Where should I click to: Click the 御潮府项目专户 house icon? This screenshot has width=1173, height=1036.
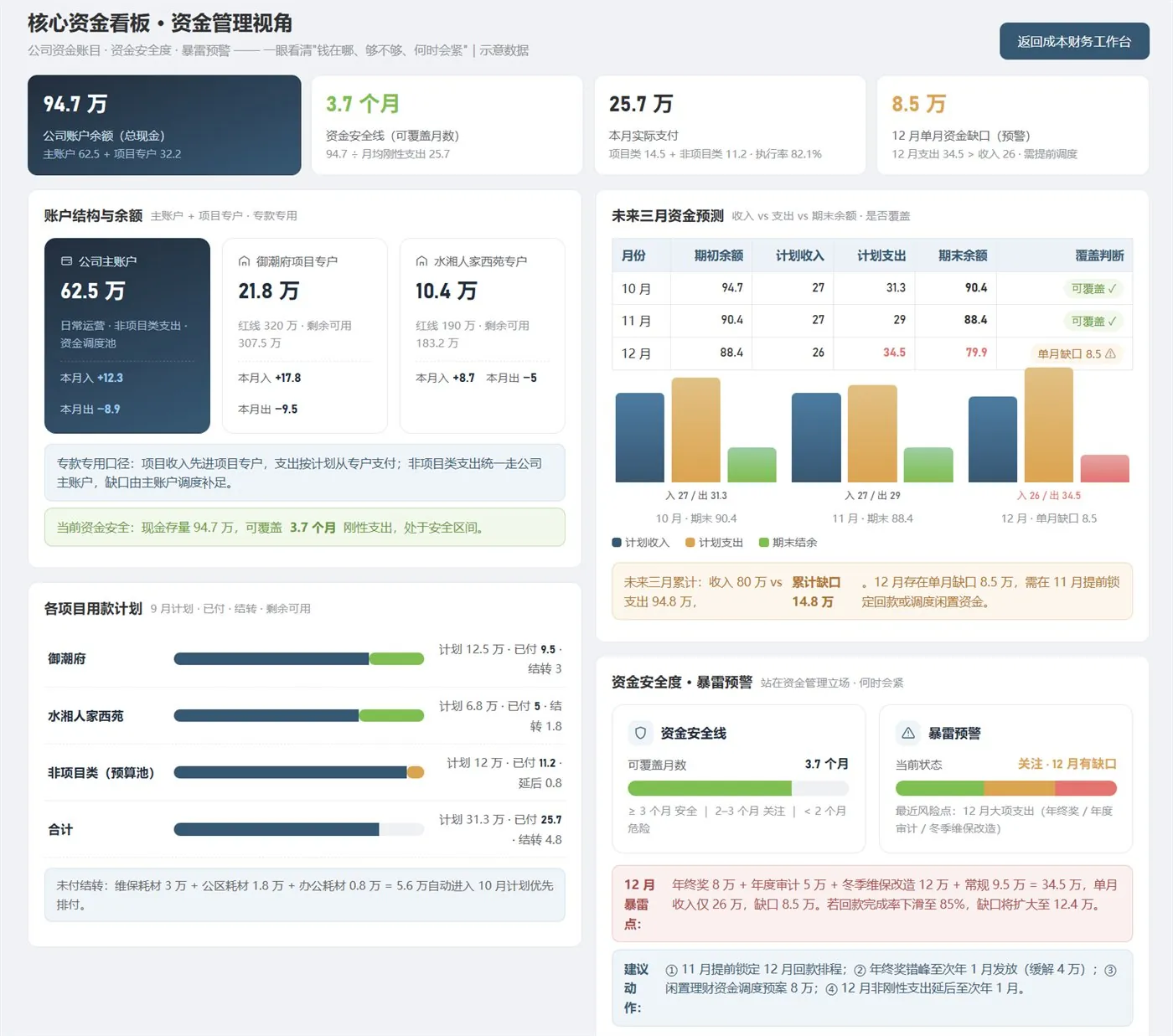pos(244,261)
